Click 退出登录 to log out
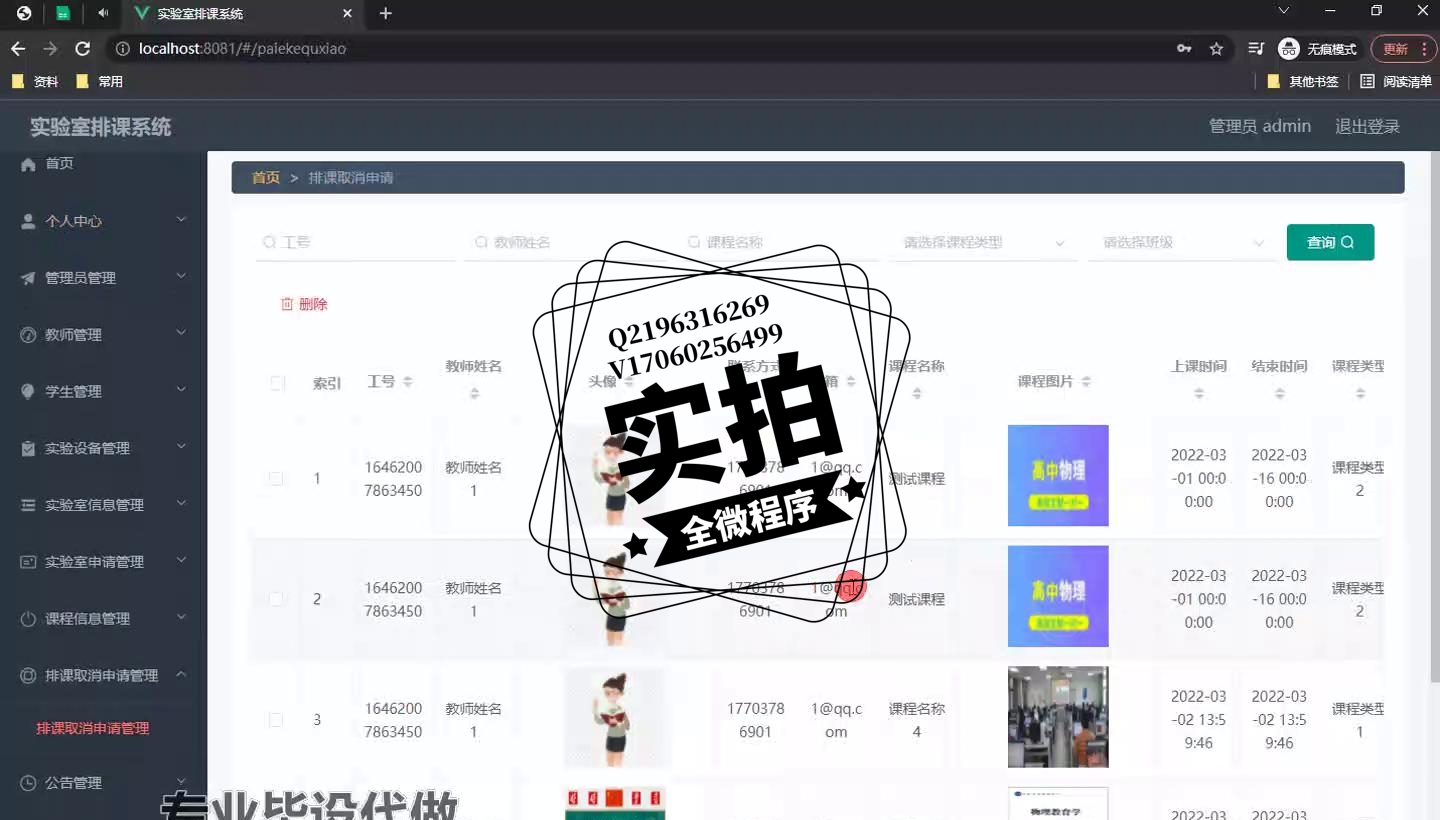 [1367, 126]
